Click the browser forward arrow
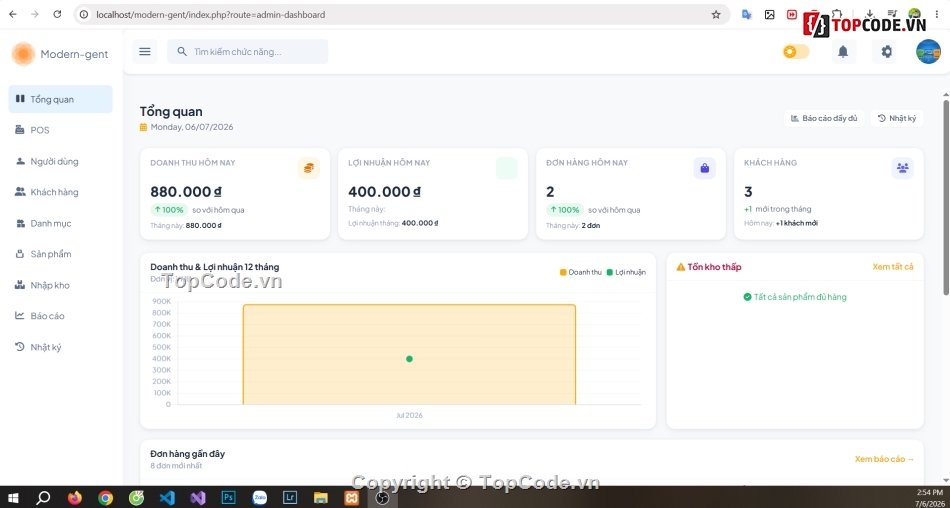Viewport: 950px width, 508px height. click(35, 15)
